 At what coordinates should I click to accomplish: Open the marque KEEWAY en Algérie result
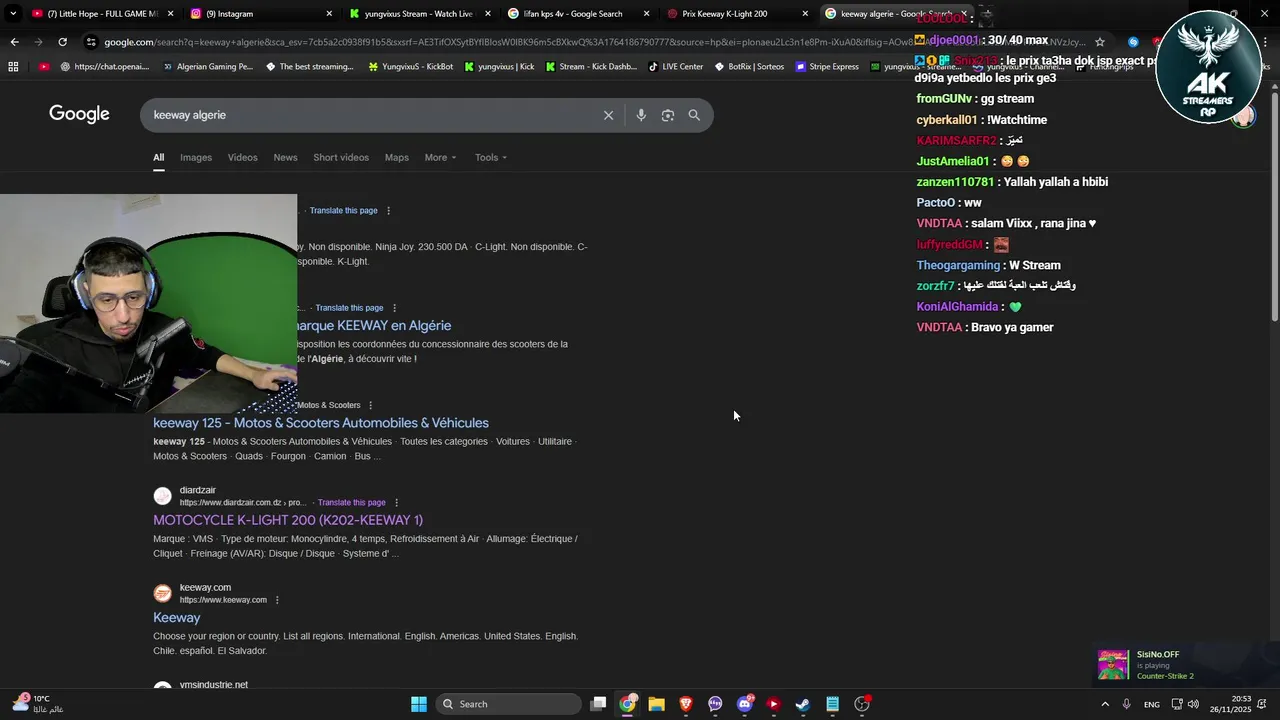coord(374,326)
